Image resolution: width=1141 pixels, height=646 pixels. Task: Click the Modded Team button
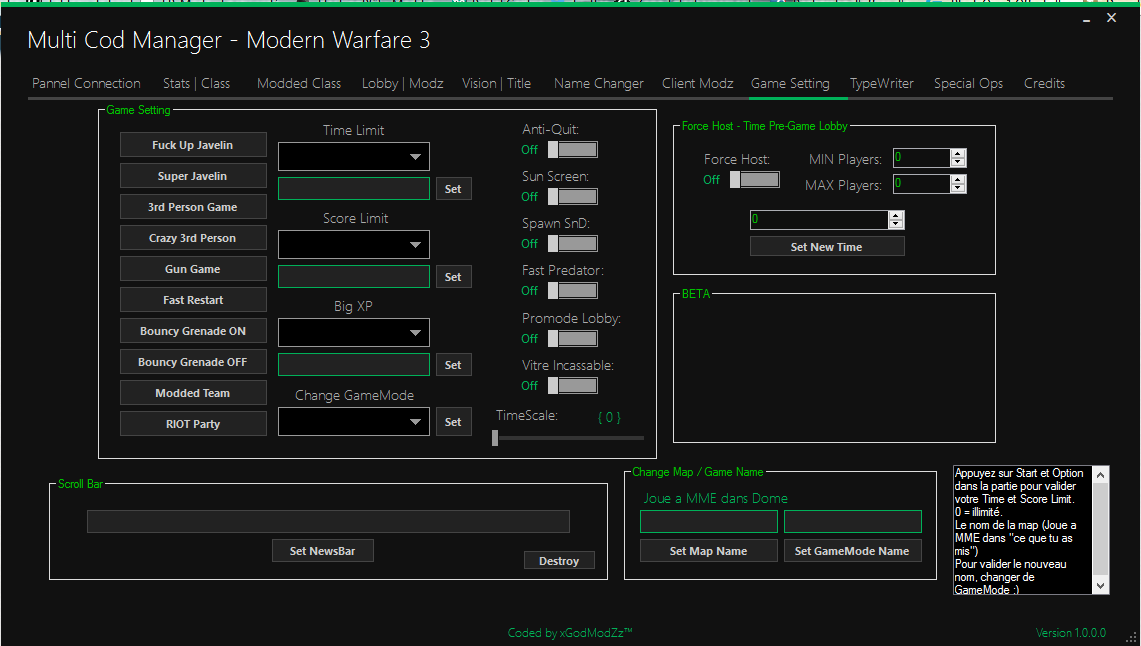[x=193, y=393]
